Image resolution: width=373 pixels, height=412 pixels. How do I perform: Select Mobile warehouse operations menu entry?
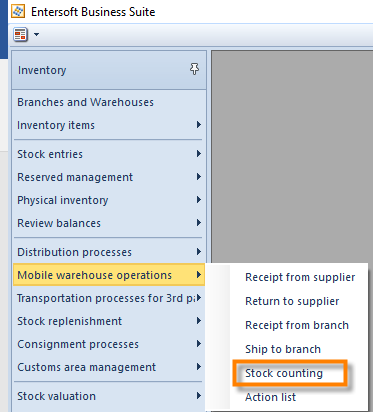[109, 275]
